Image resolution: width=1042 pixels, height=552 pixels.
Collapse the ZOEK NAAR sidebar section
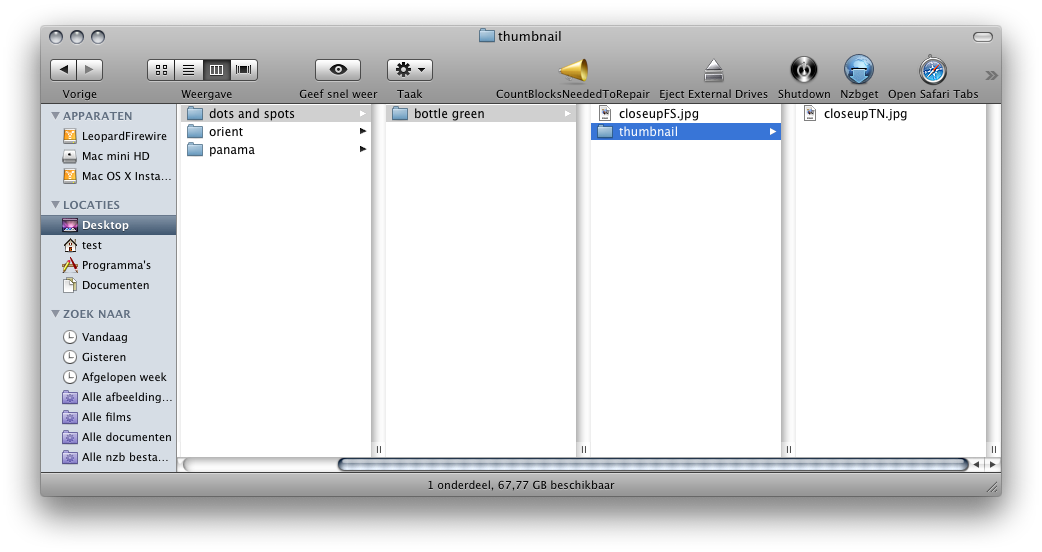pyautogui.click(x=55, y=314)
